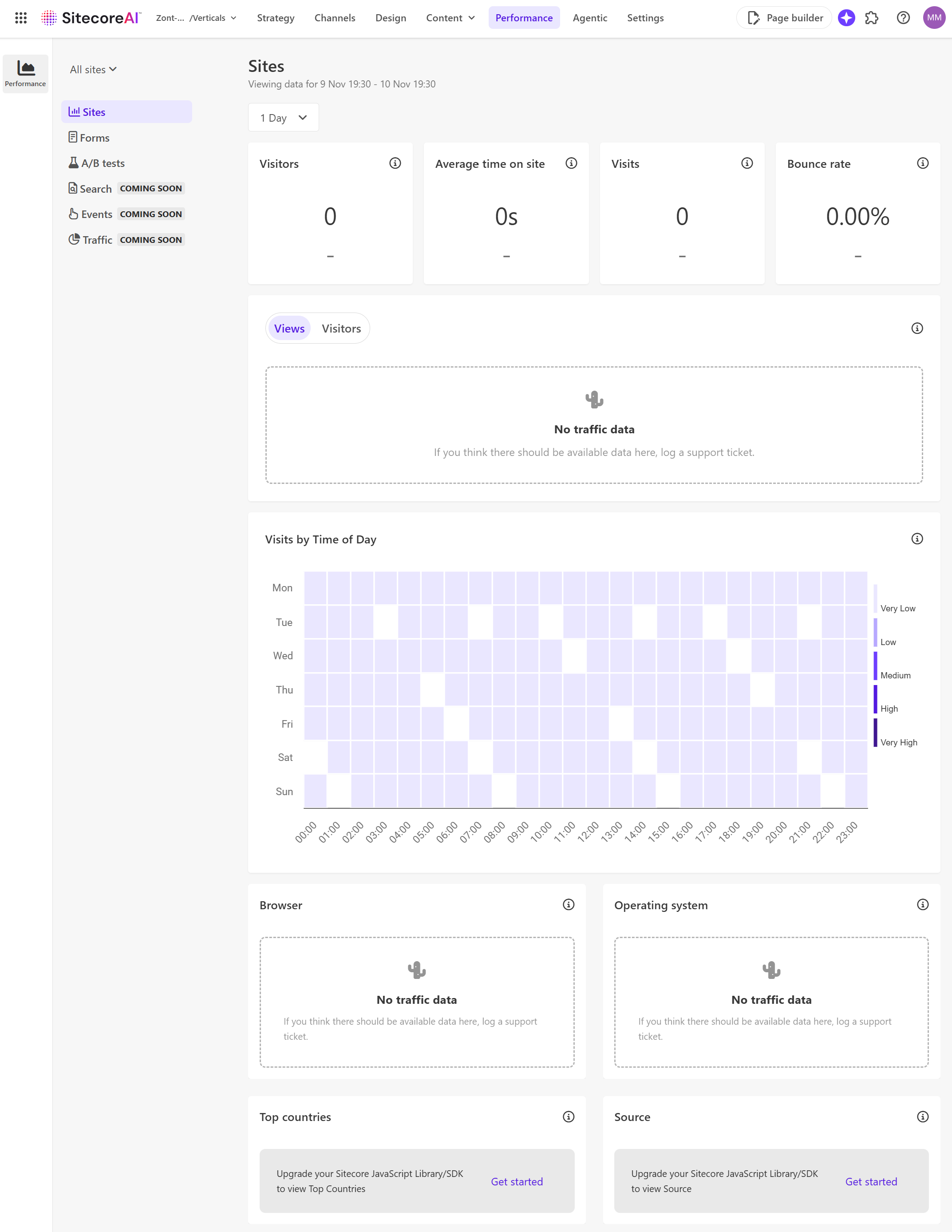This screenshot has width=952, height=1232.
Task: Show info for Bounce rate card
Action: click(922, 163)
